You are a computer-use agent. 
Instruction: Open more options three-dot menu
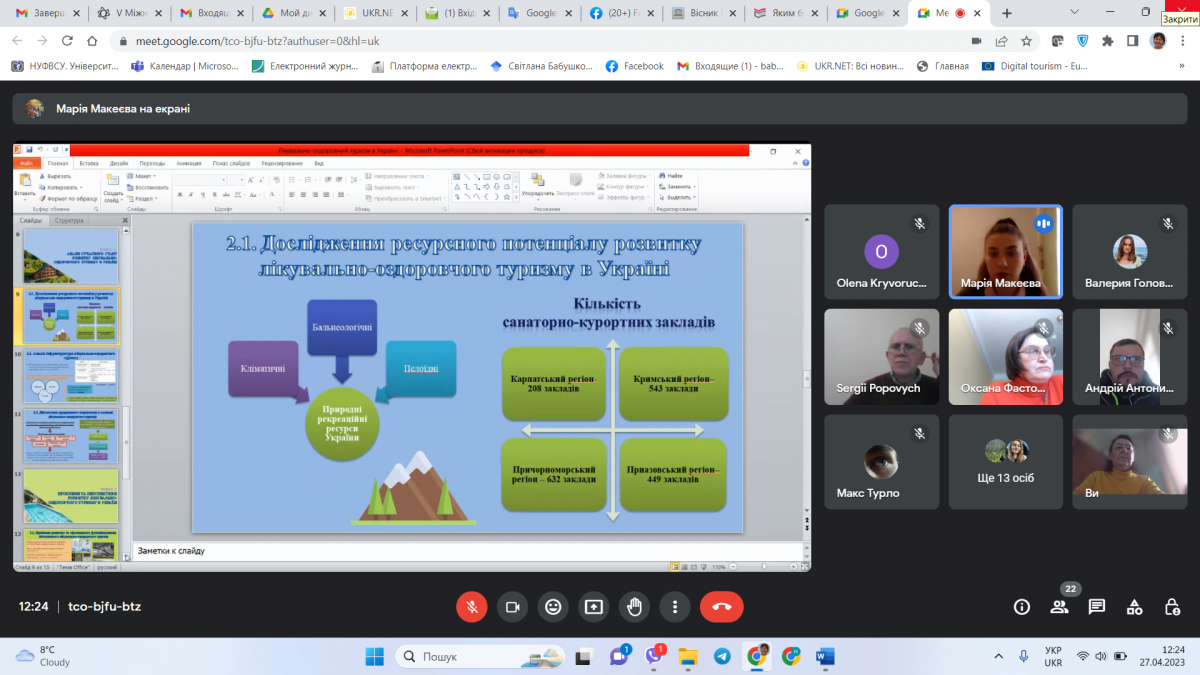click(x=675, y=606)
